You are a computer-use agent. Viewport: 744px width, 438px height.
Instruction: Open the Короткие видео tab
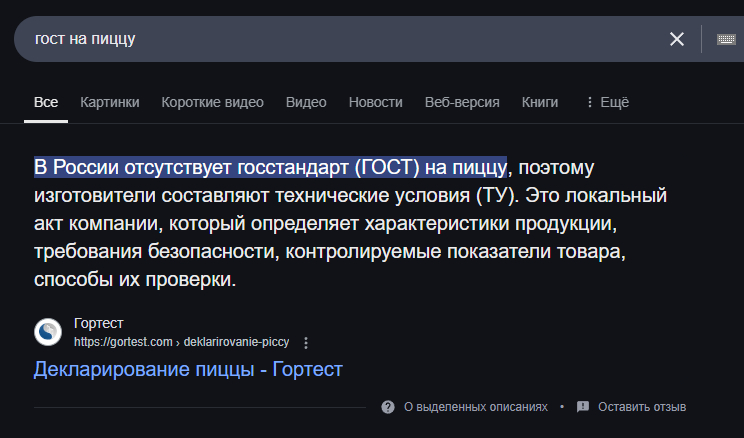click(x=212, y=102)
